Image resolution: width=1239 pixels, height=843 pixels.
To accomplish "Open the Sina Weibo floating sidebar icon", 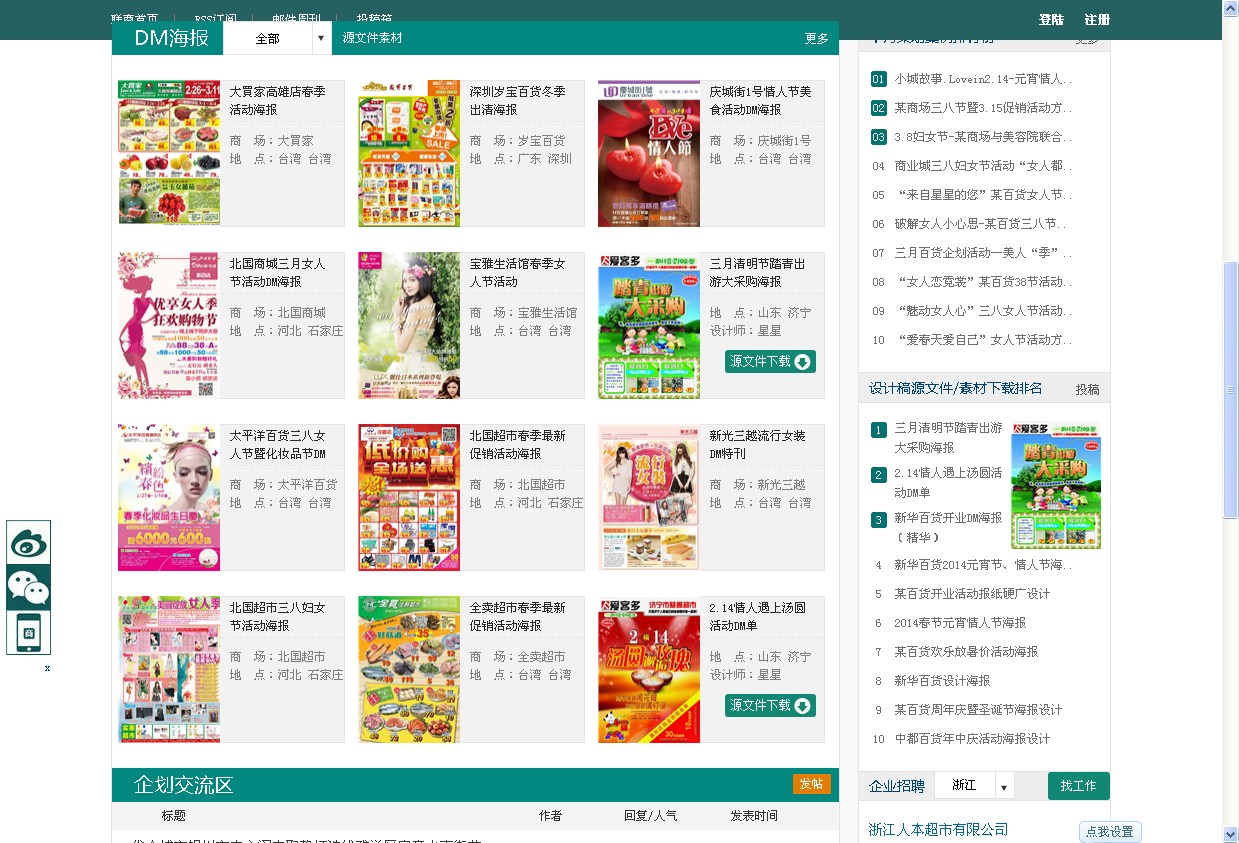I will (28, 542).
